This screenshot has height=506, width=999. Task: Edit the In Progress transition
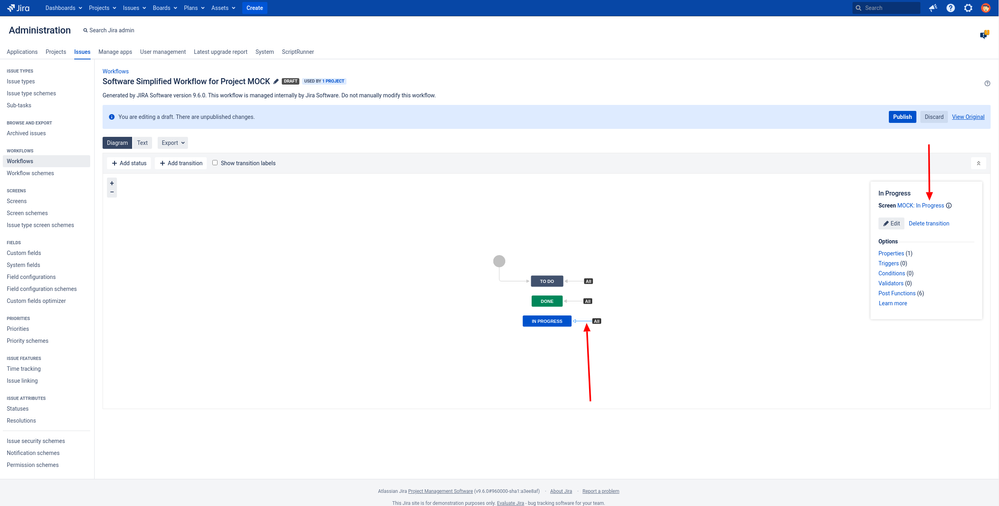[x=891, y=224]
